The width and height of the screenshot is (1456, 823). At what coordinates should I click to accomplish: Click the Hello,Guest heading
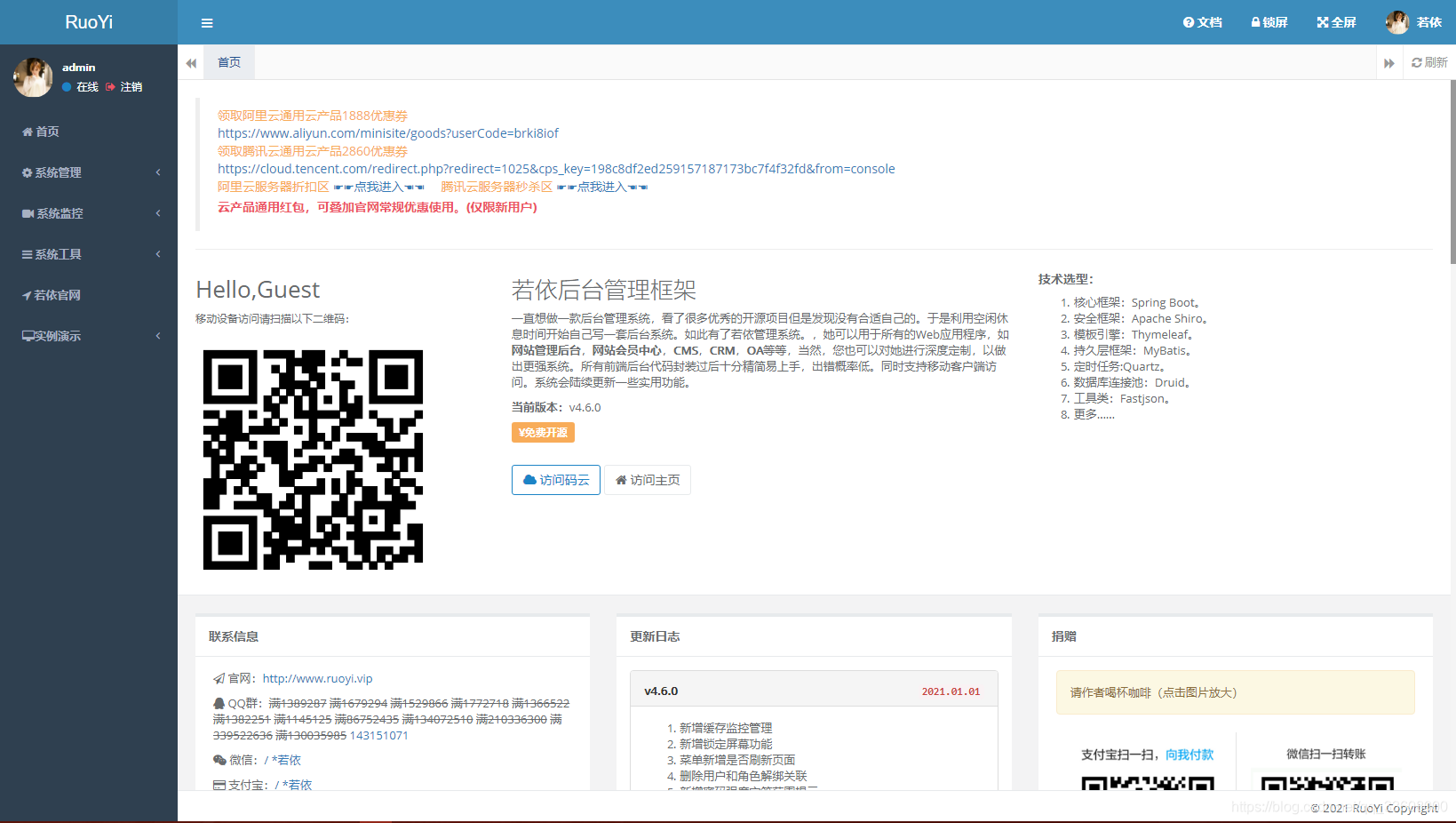(x=258, y=290)
